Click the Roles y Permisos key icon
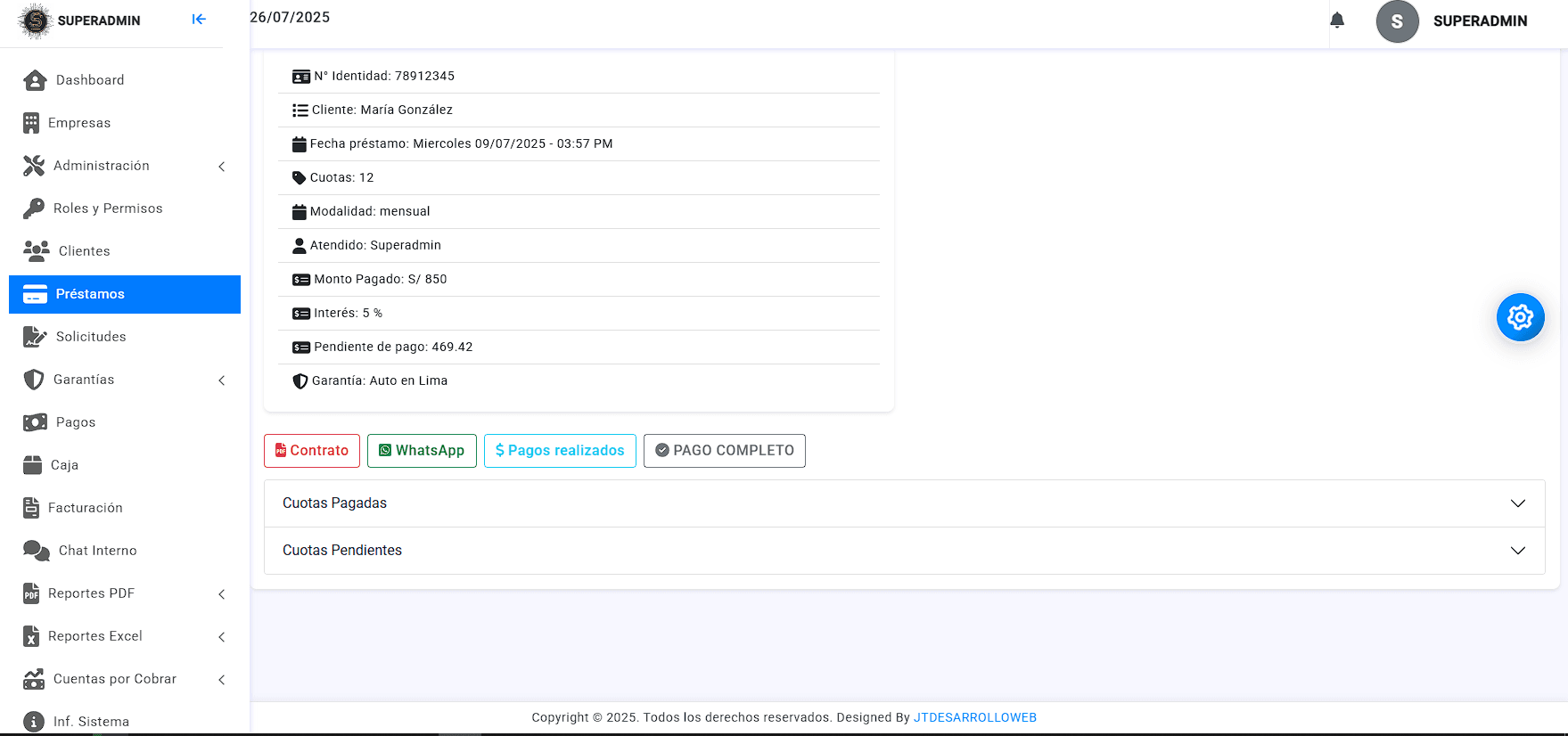The width and height of the screenshot is (1568, 736). click(34, 209)
